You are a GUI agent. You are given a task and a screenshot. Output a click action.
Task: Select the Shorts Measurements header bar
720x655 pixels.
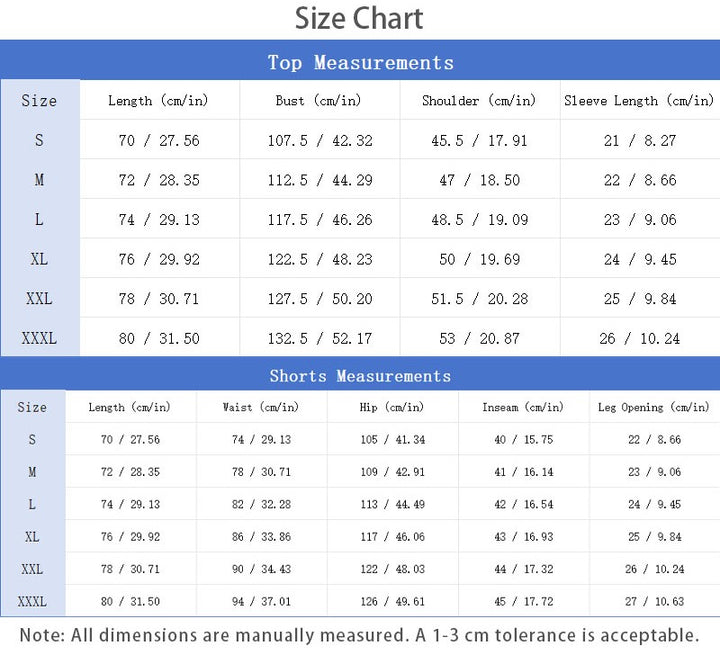point(360,375)
